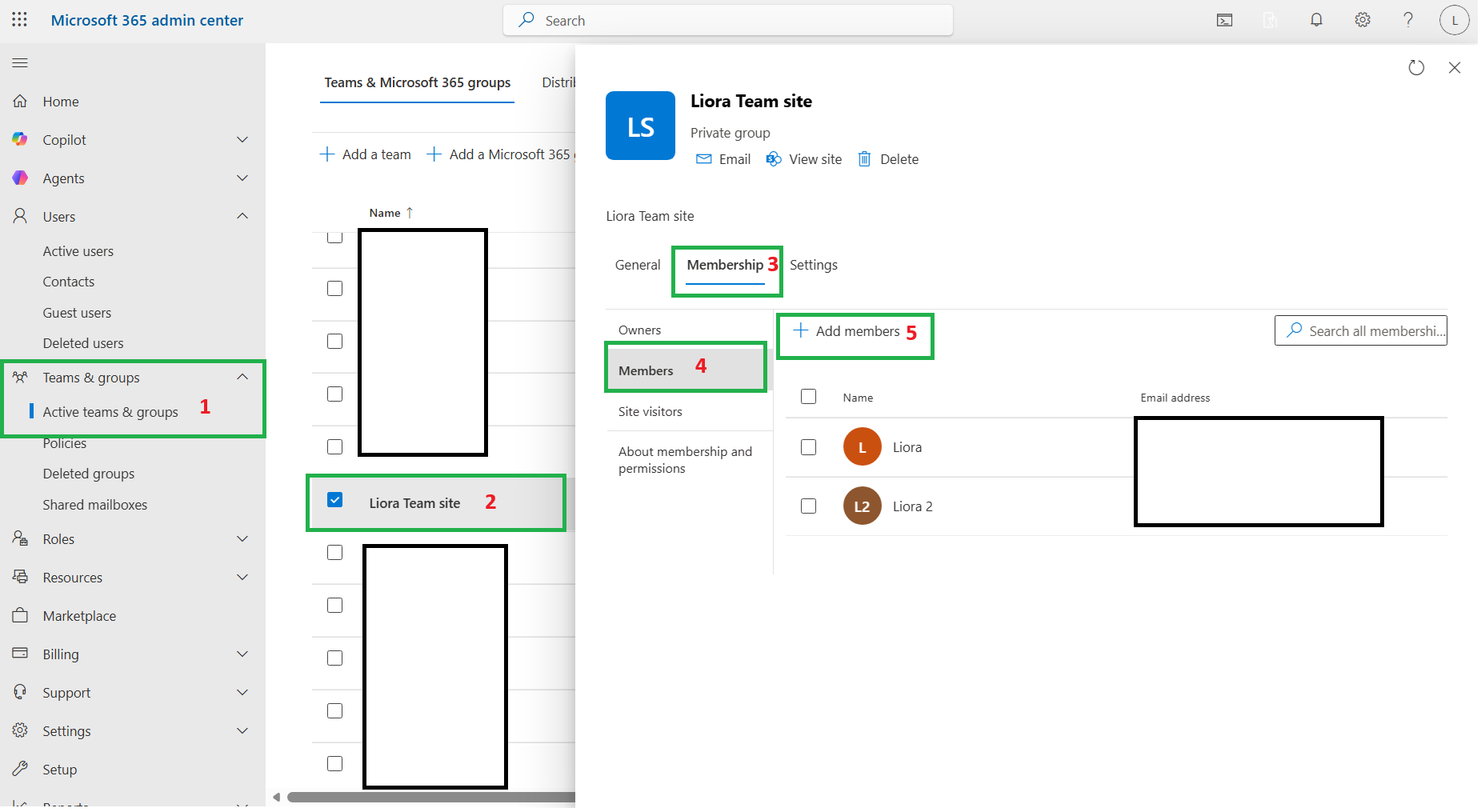Click Add a team button
This screenshot has width=1481, height=812.
(366, 154)
